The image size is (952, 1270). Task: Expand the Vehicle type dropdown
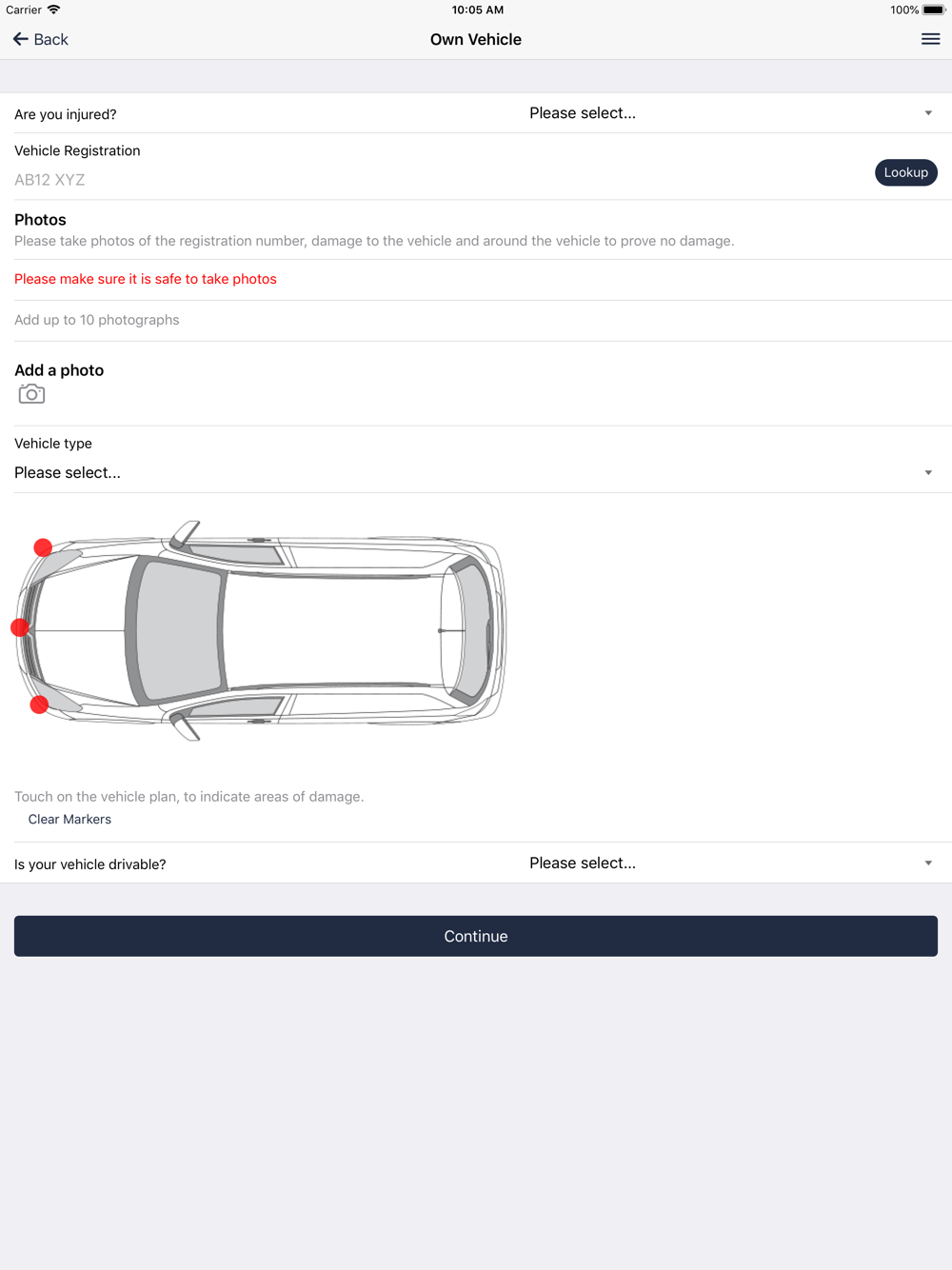click(476, 473)
